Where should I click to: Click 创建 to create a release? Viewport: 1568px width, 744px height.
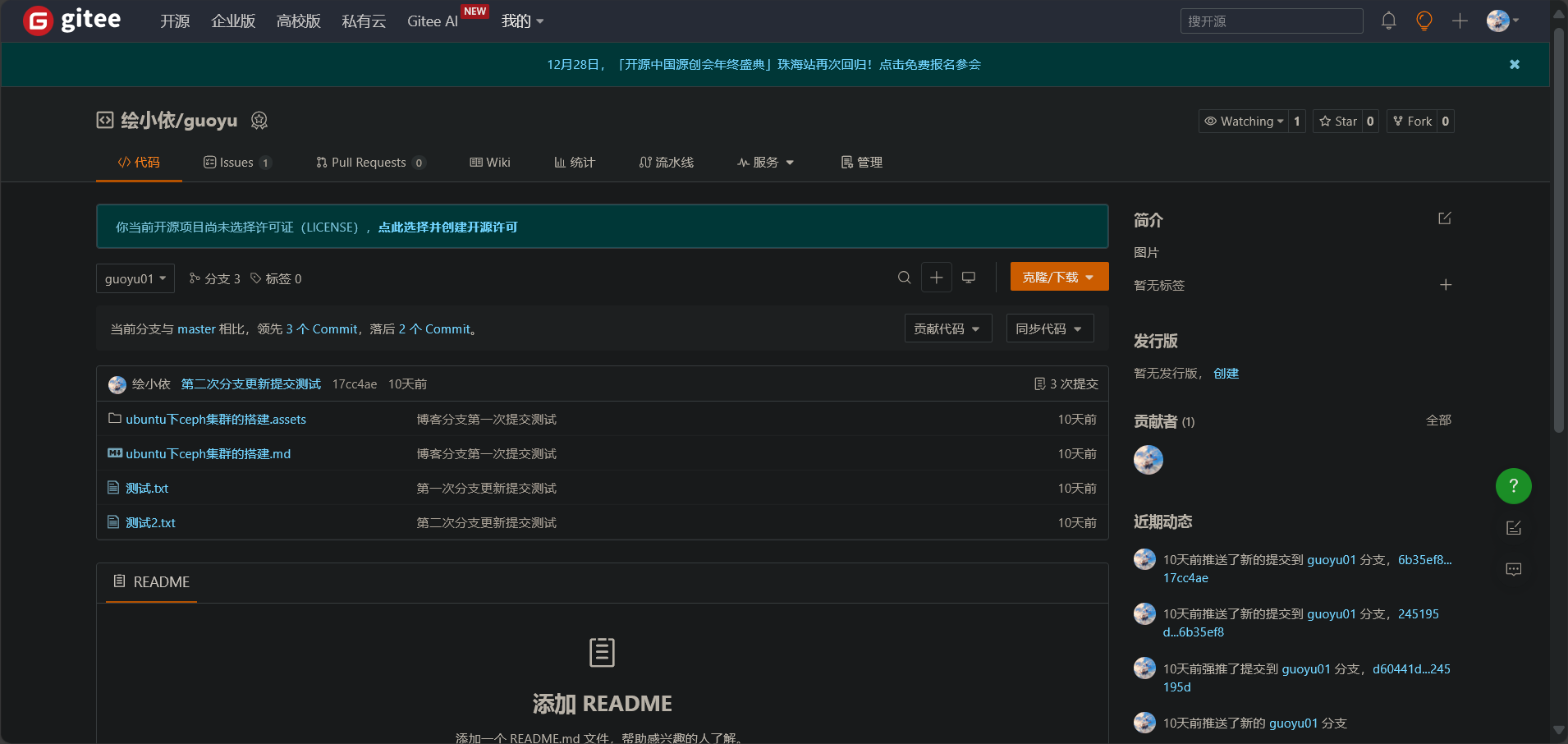point(1226,373)
